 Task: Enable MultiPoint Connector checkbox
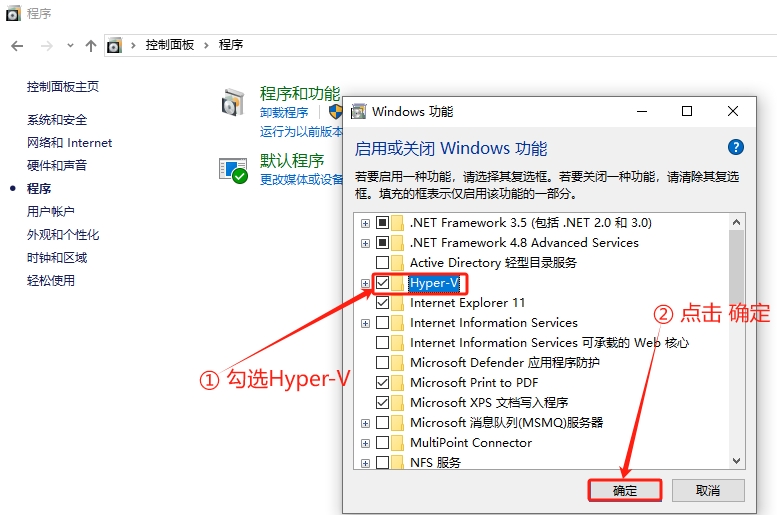coord(383,442)
